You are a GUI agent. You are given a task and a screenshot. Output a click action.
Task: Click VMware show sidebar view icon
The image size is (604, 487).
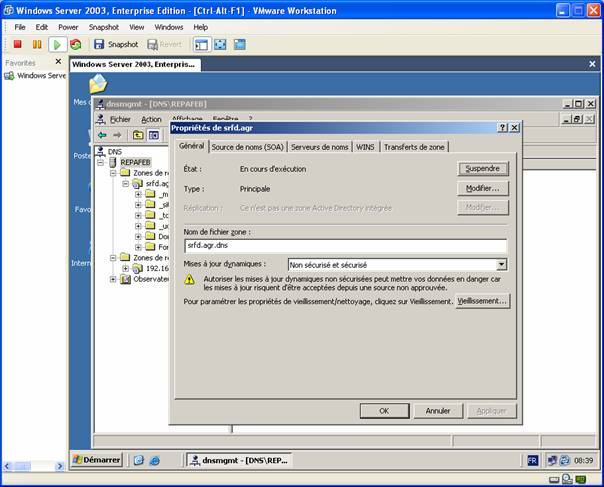[x=201, y=44]
